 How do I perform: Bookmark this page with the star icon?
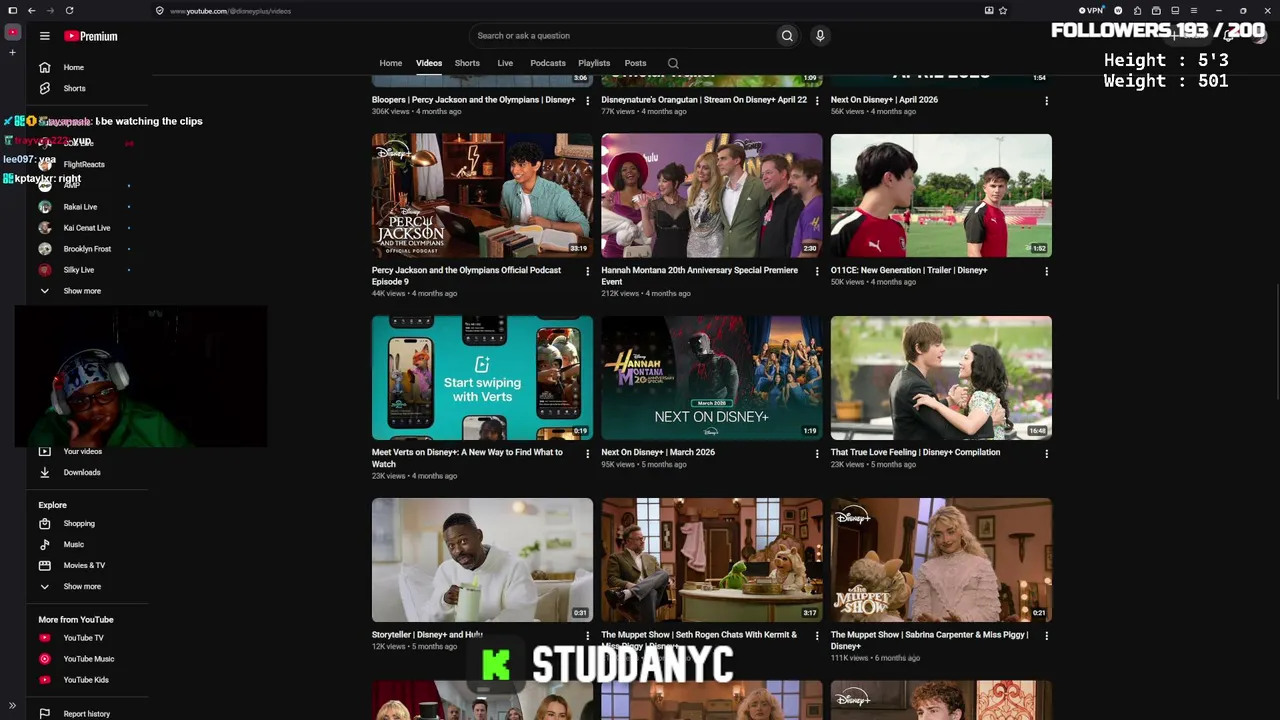(1003, 11)
